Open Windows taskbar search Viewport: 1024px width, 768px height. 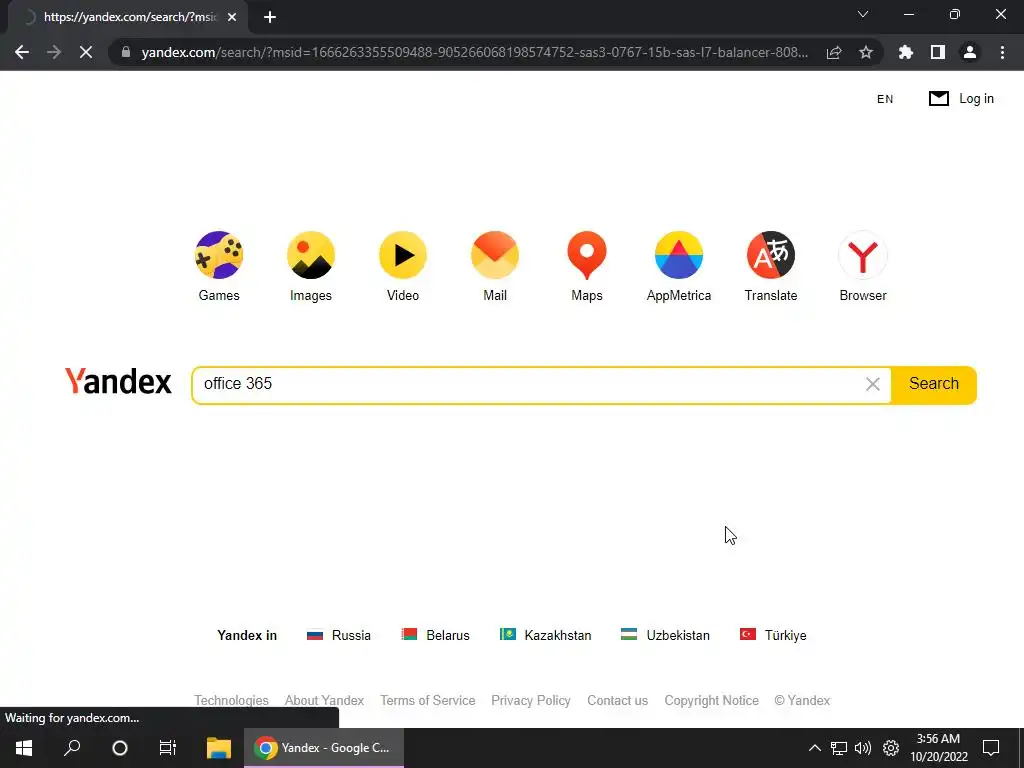click(x=72, y=748)
